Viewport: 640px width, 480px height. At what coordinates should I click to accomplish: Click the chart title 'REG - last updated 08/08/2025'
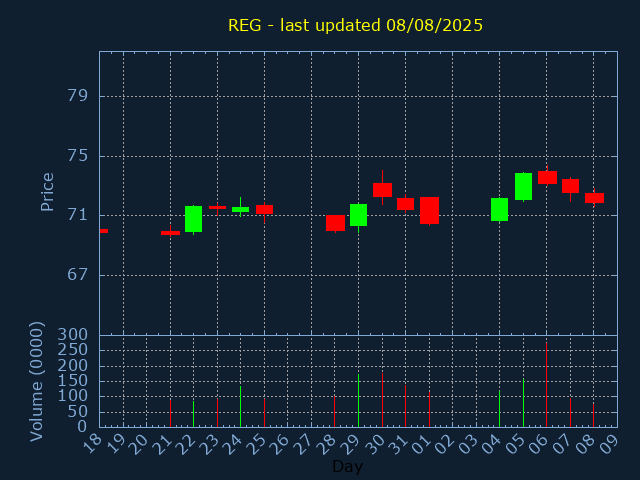click(x=355, y=25)
